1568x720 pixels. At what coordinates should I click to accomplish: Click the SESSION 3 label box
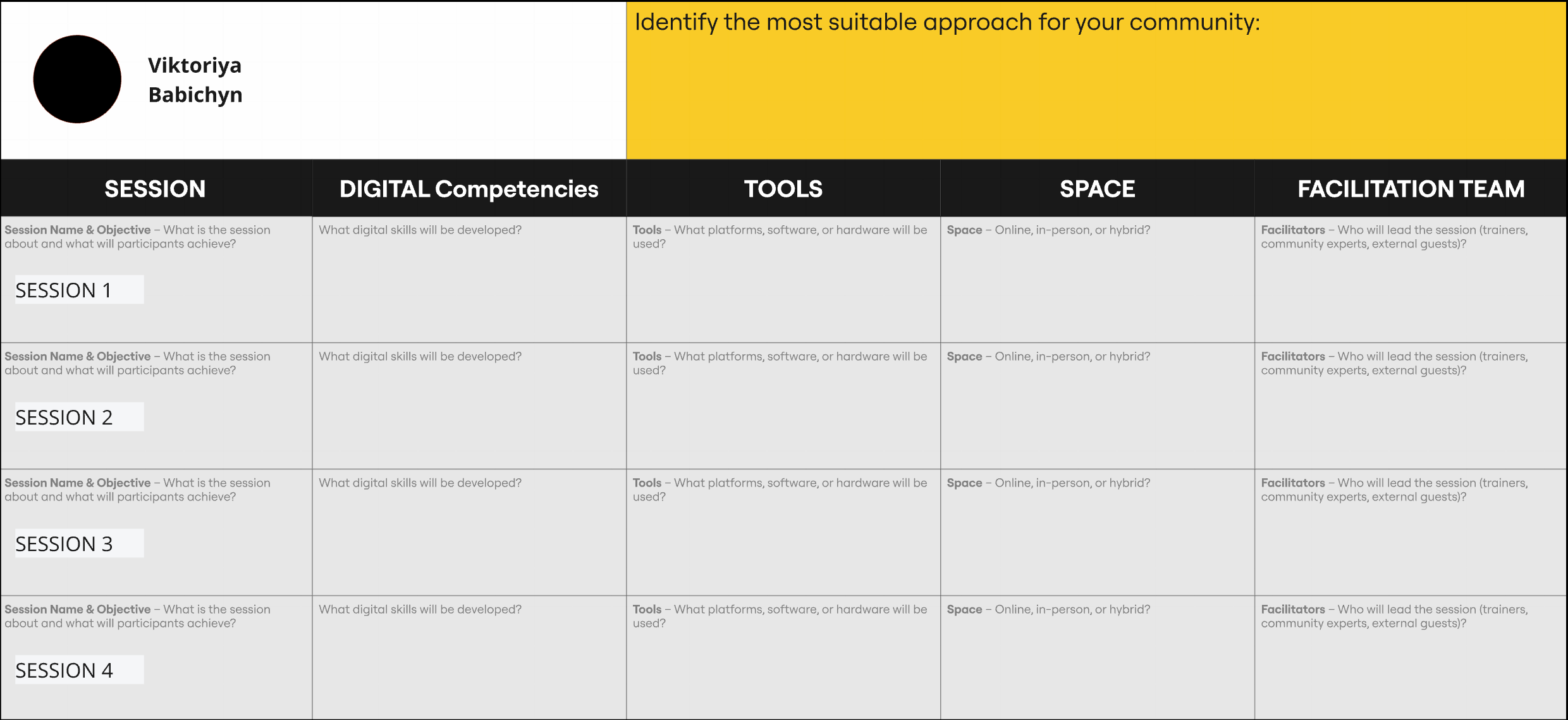click(79, 543)
